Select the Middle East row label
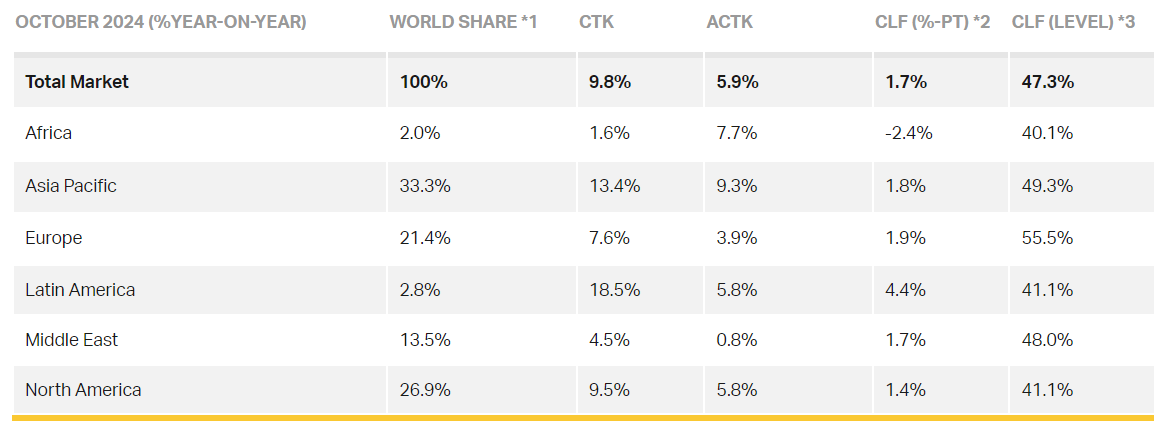Viewport: 1154px width, 427px height. [72, 340]
